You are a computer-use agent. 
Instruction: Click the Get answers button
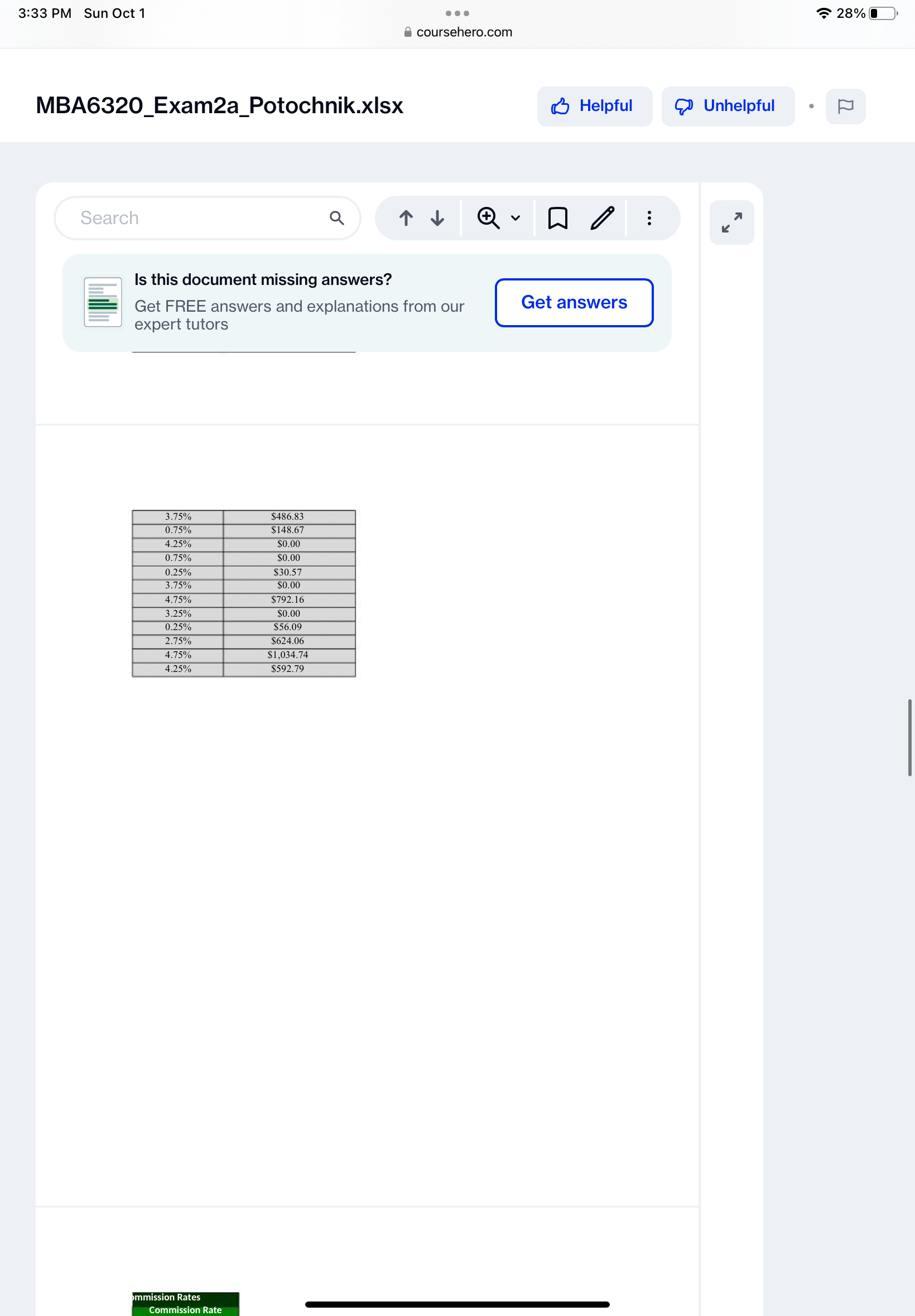[574, 302]
